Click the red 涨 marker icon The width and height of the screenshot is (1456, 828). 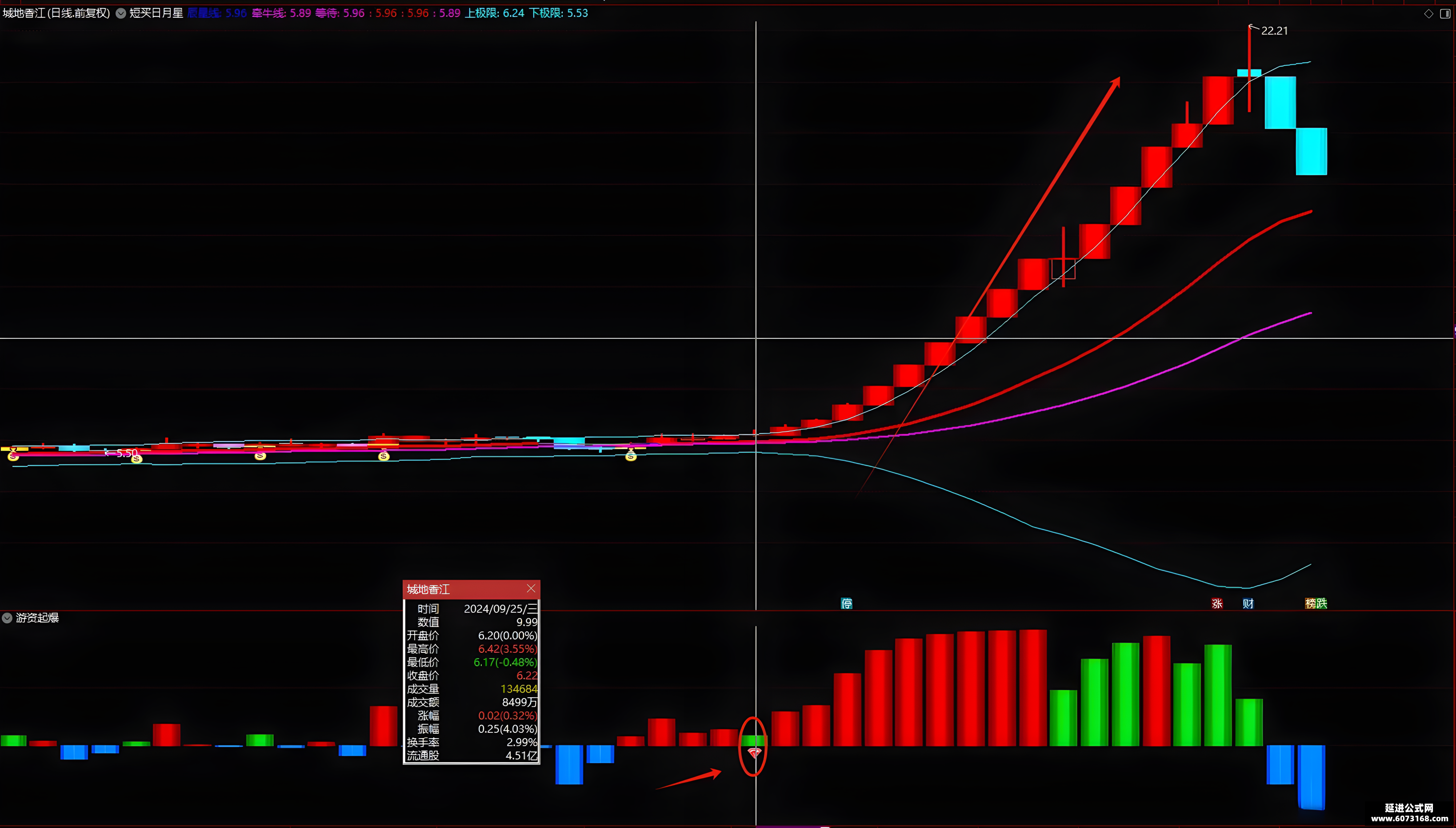(x=1217, y=603)
